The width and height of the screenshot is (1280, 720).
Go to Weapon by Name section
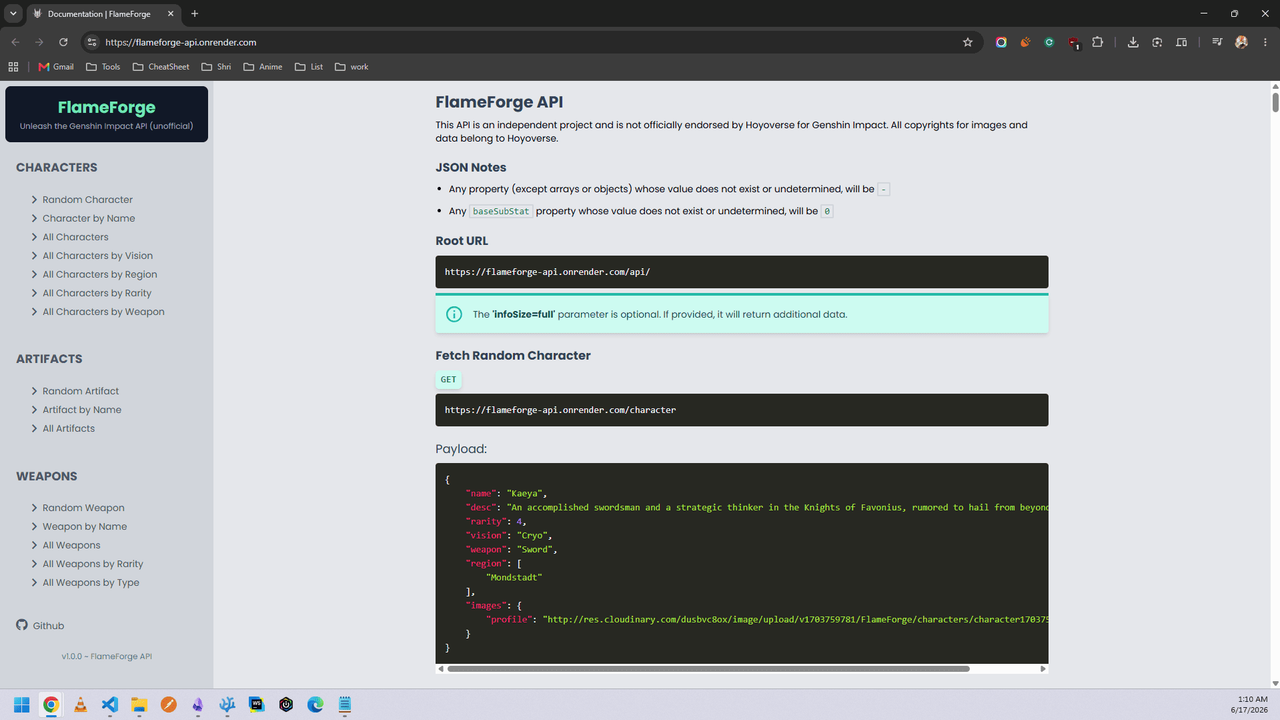(84, 526)
